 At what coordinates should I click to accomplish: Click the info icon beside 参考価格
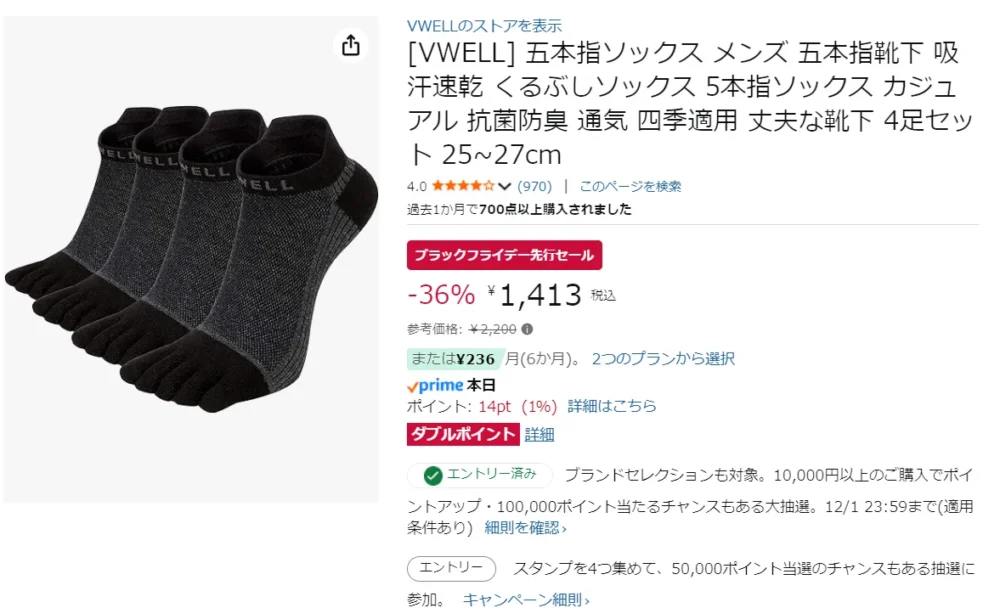tap(527, 329)
